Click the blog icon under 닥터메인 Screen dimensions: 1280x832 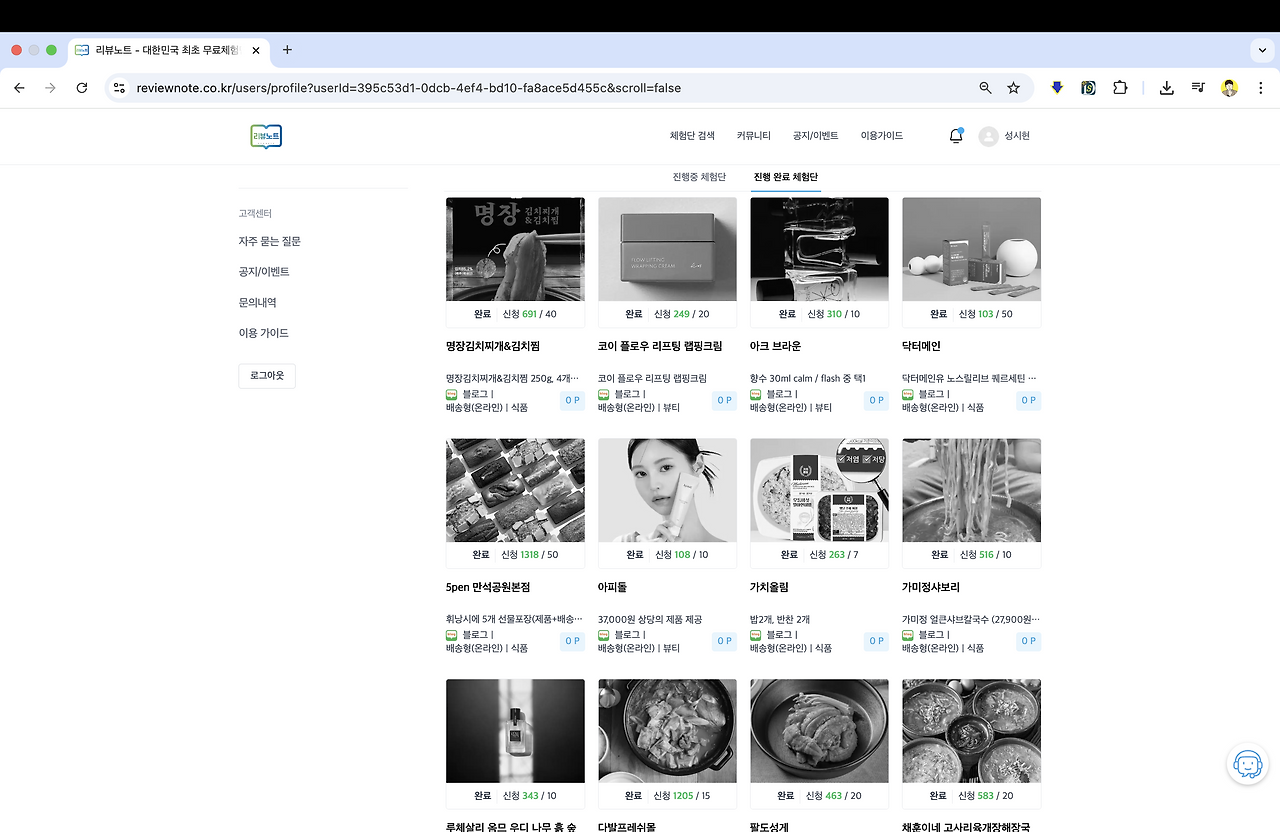click(x=907, y=394)
